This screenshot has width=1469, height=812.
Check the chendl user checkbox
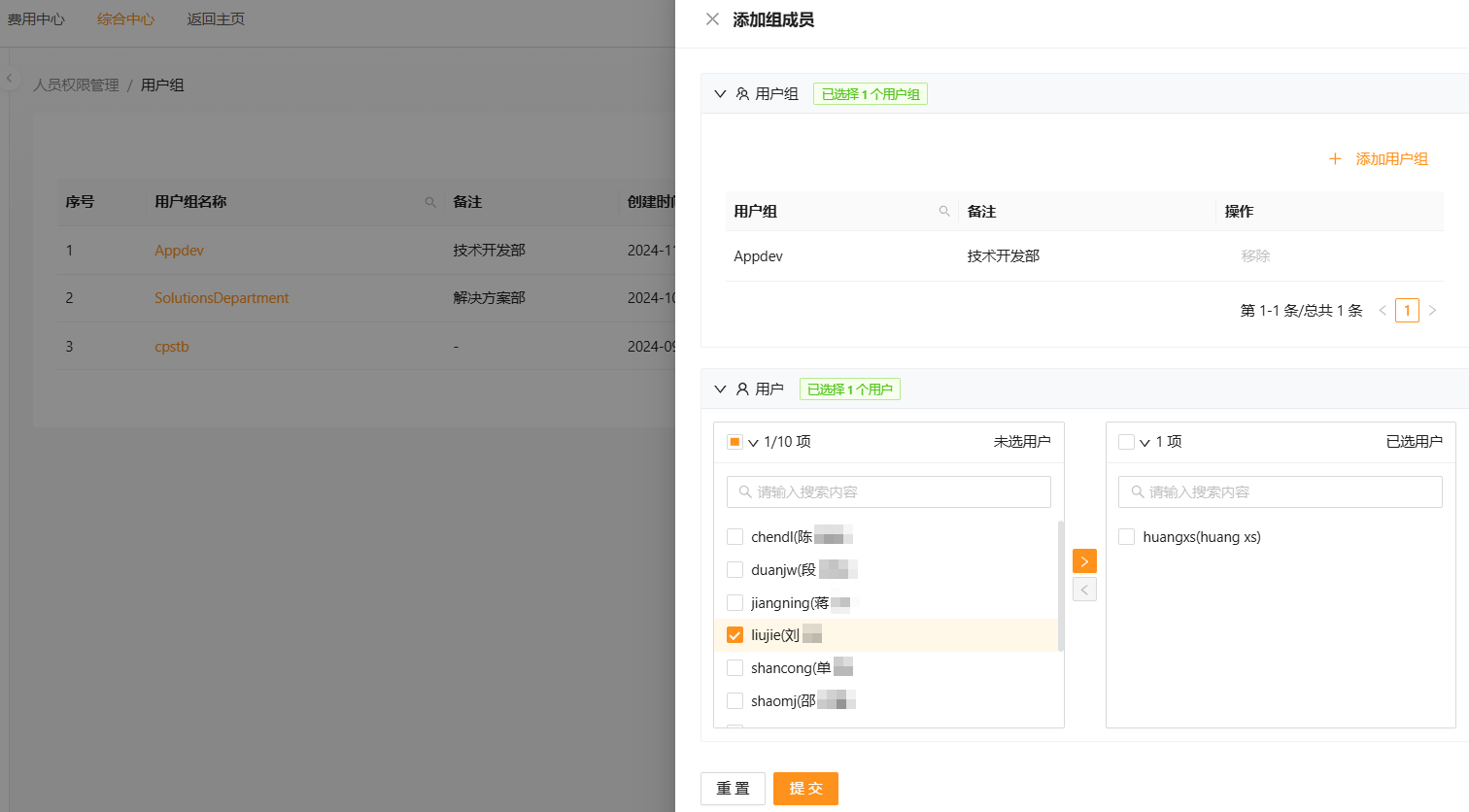(734, 537)
